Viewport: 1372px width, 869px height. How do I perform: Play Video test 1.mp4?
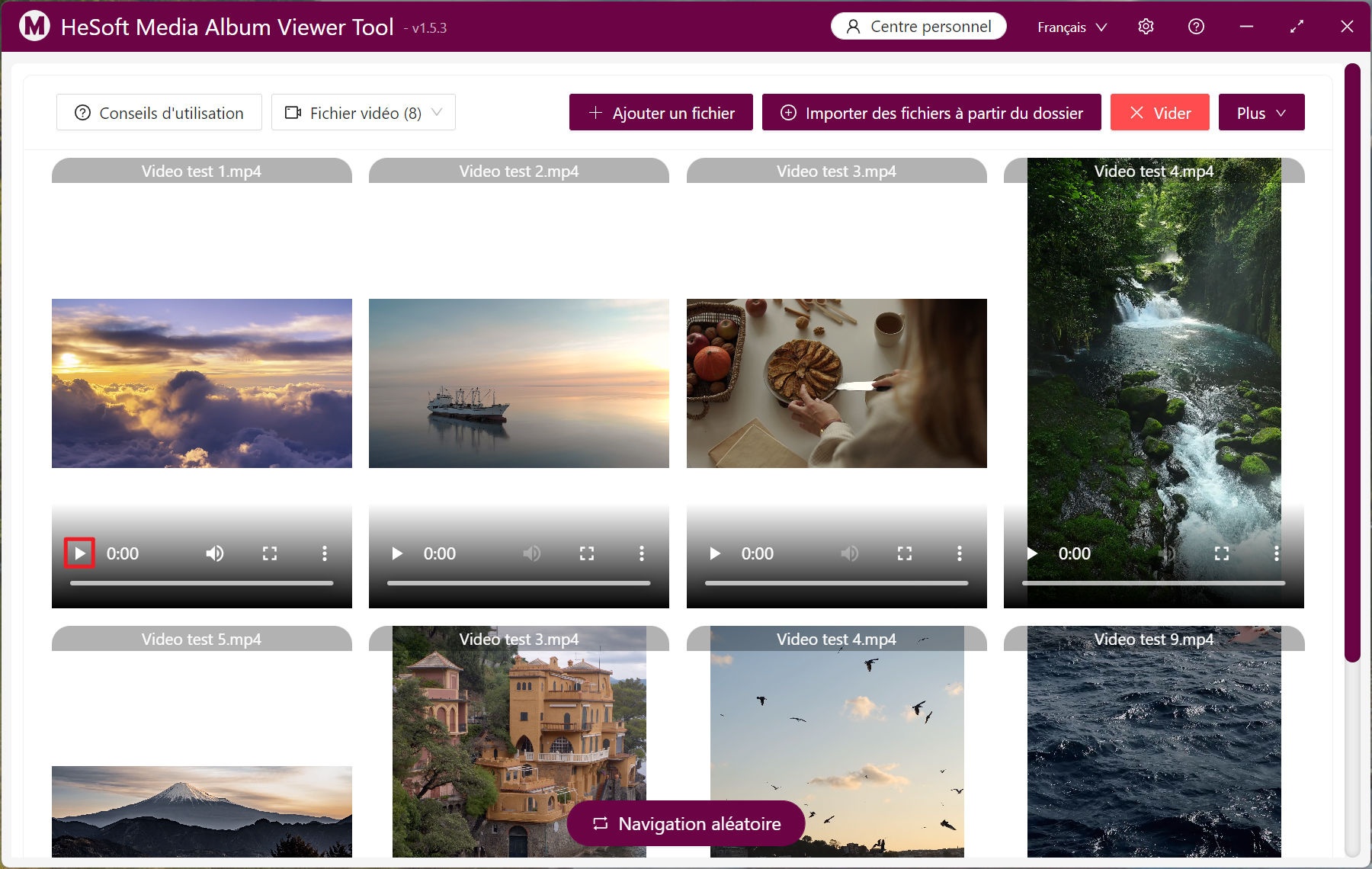79,553
